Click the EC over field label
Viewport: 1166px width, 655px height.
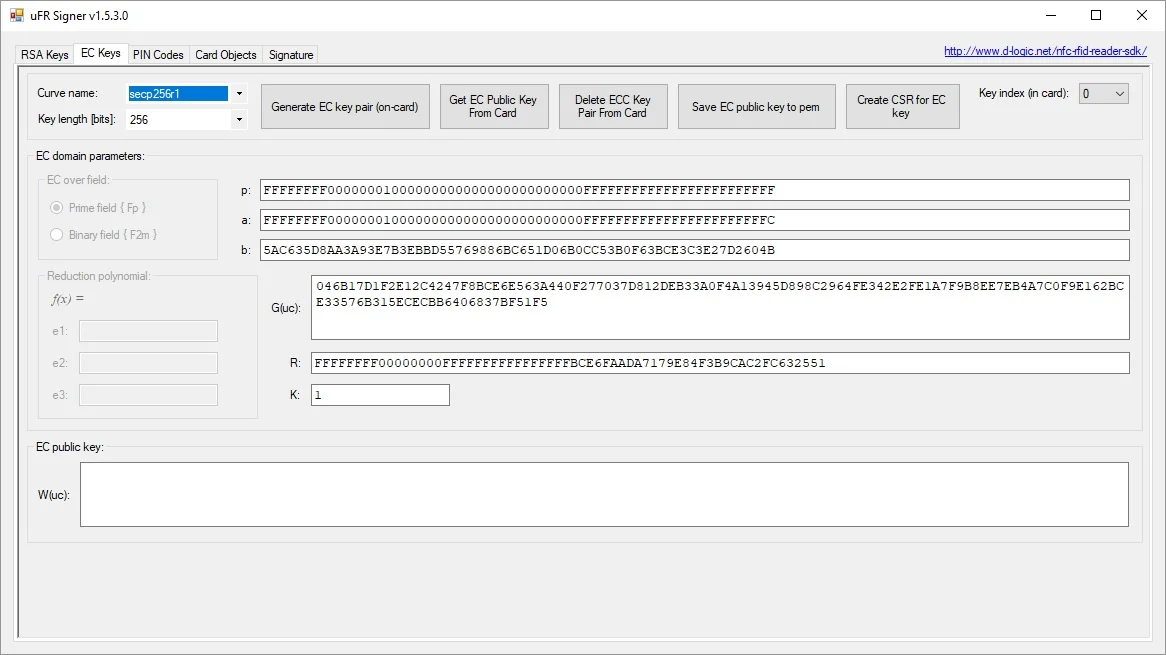point(78,180)
